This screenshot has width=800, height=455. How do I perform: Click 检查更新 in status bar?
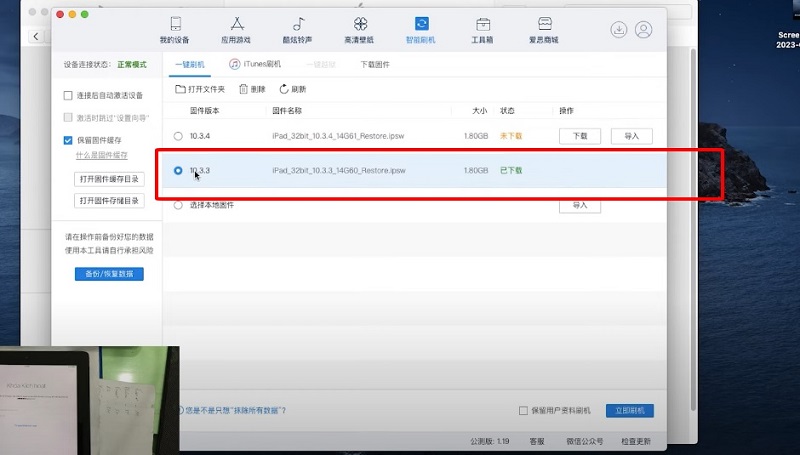636,441
